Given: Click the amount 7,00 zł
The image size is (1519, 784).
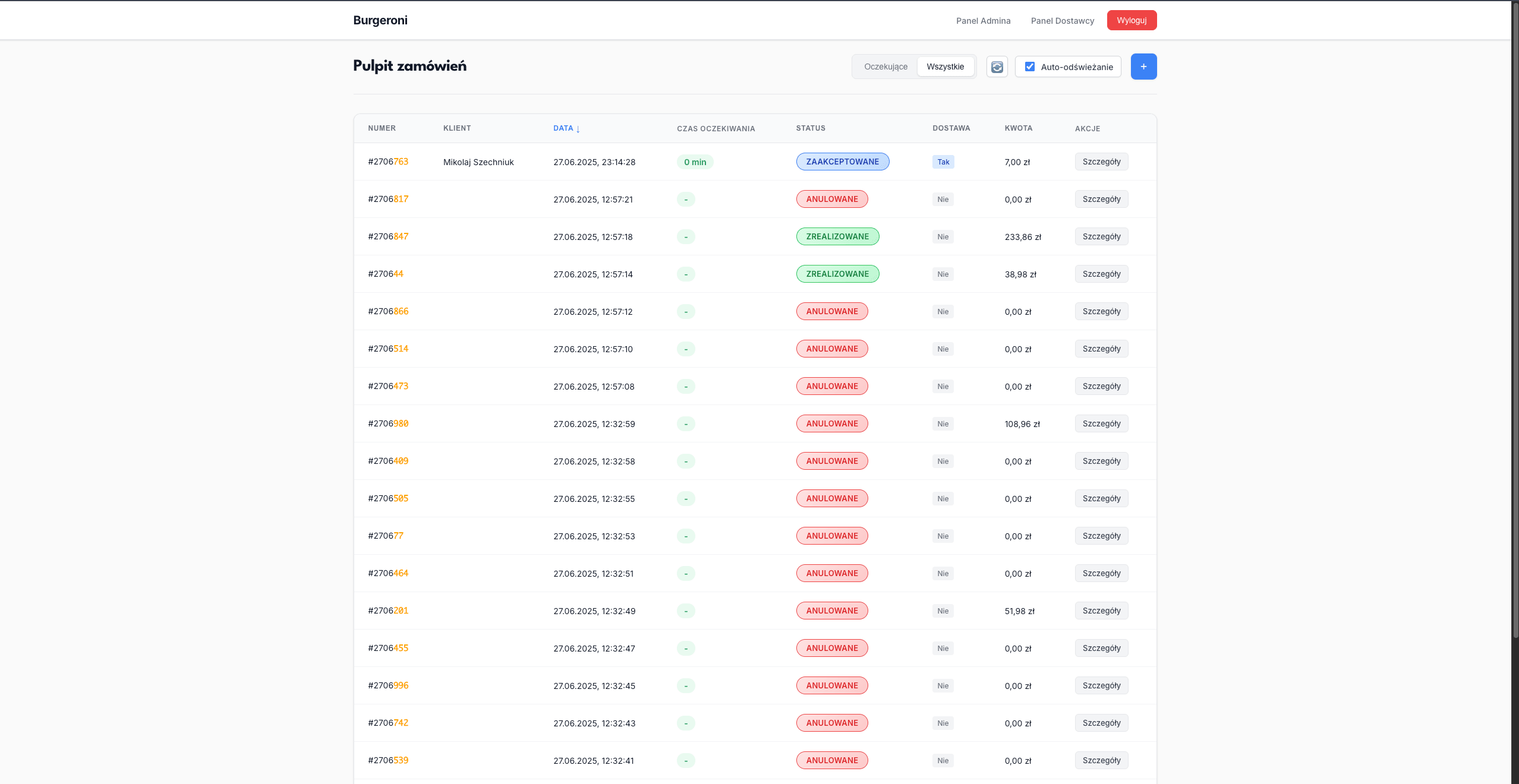Looking at the screenshot, I should tap(1017, 162).
